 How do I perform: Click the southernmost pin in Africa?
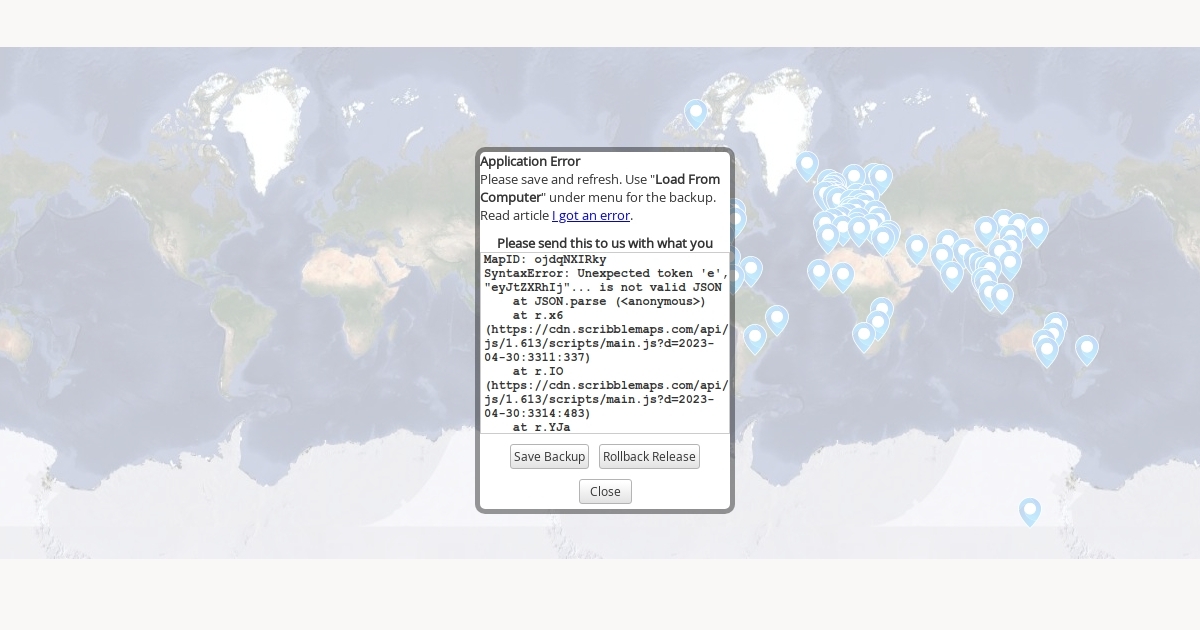click(864, 336)
